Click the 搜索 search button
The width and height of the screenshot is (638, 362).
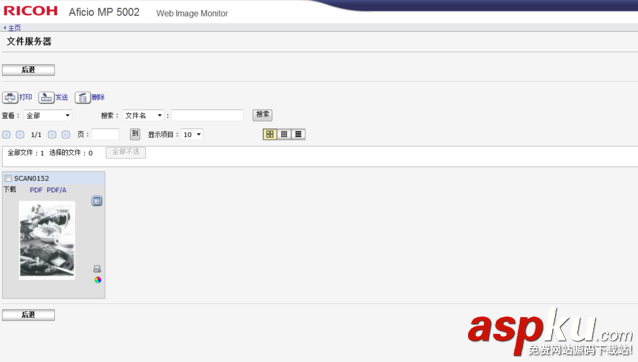[x=262, y=115]
